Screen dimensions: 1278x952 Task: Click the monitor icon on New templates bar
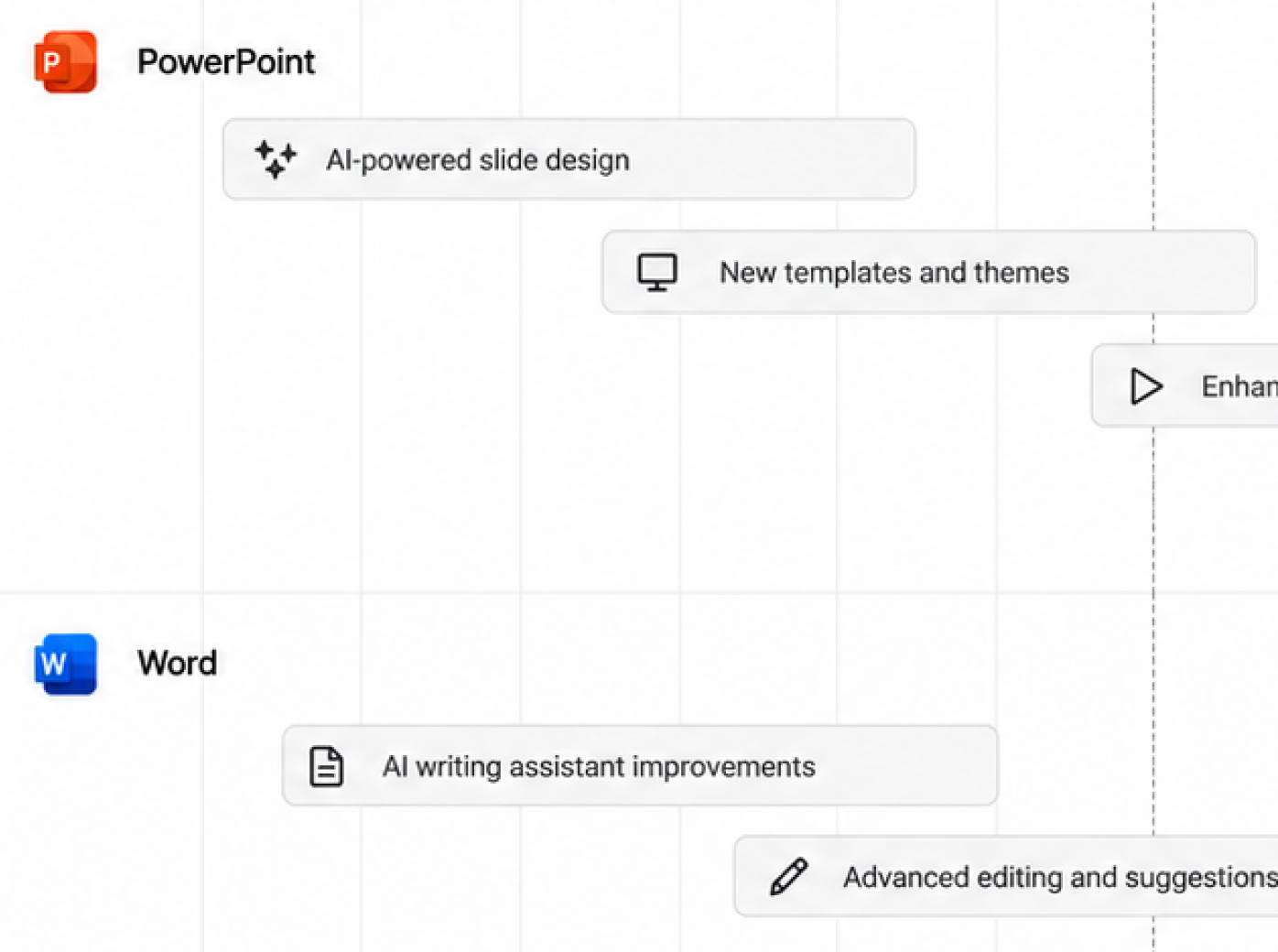(x=657, y=272)
